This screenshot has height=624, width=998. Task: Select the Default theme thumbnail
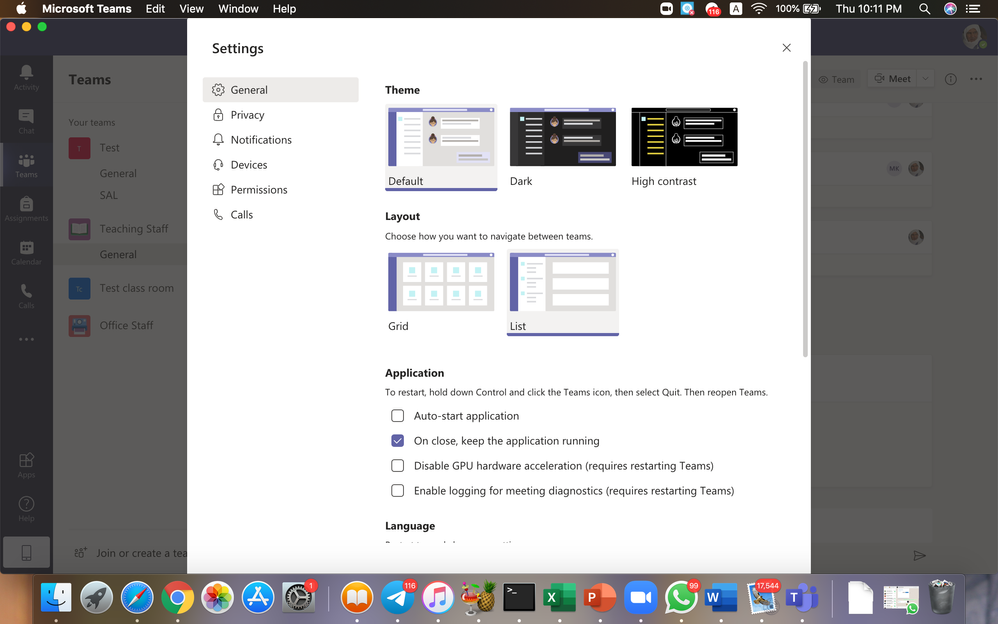pos(441,137)
